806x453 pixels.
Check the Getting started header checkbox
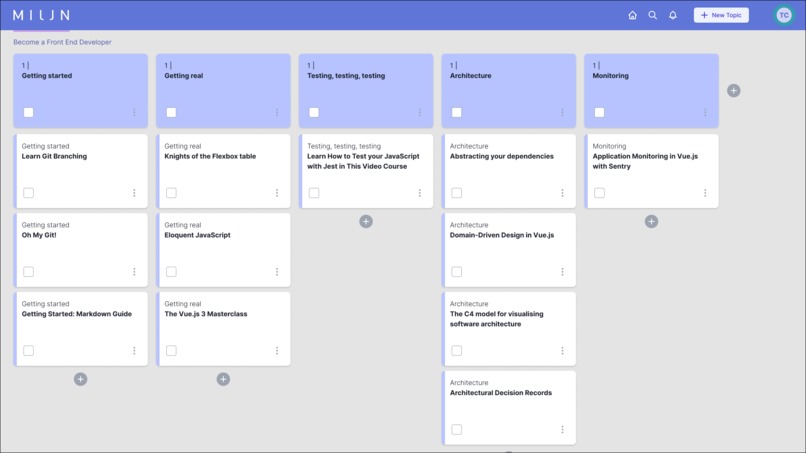tap(28, 112)
